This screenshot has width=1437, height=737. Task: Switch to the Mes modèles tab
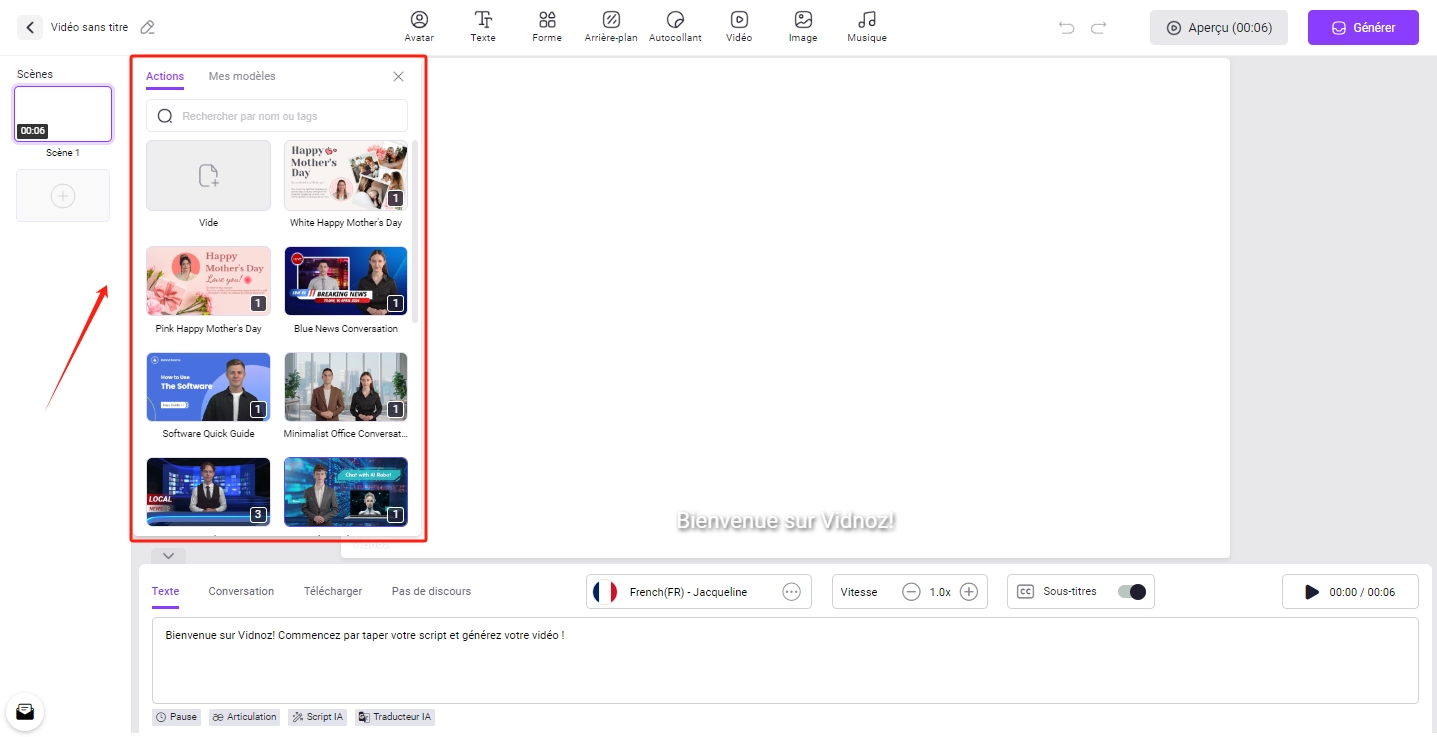(x=242, y=77)
